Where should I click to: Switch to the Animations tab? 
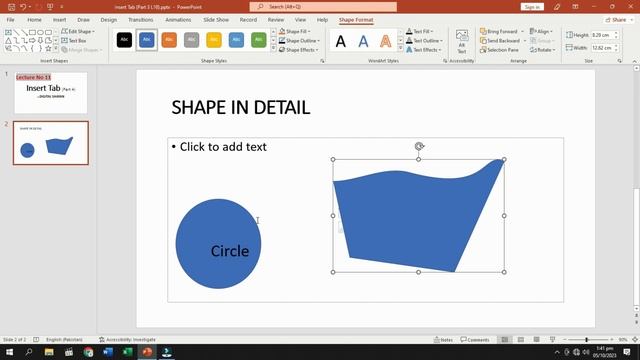click(x=178, y=20)
